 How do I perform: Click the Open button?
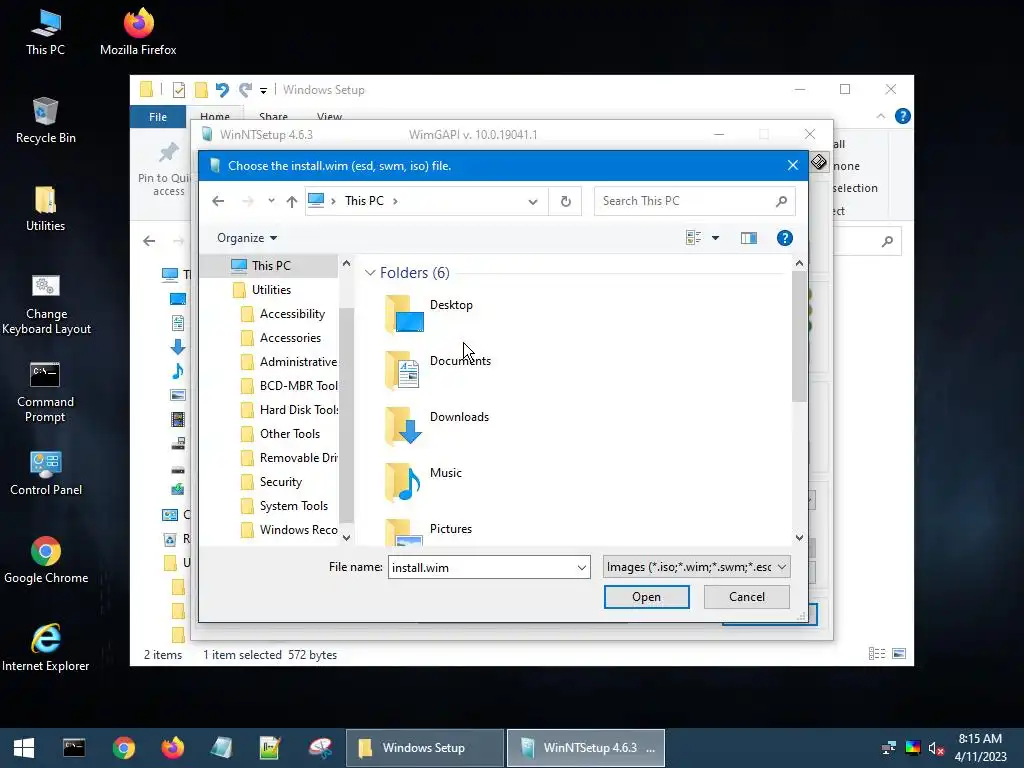pos(647,597)
